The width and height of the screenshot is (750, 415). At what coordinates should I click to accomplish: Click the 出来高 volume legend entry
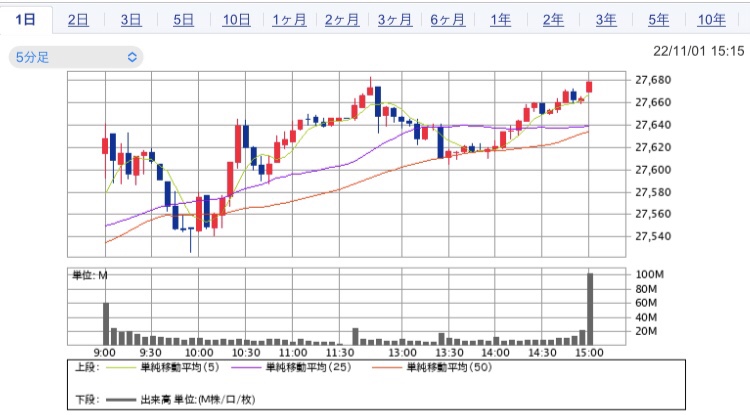(198, 399)
